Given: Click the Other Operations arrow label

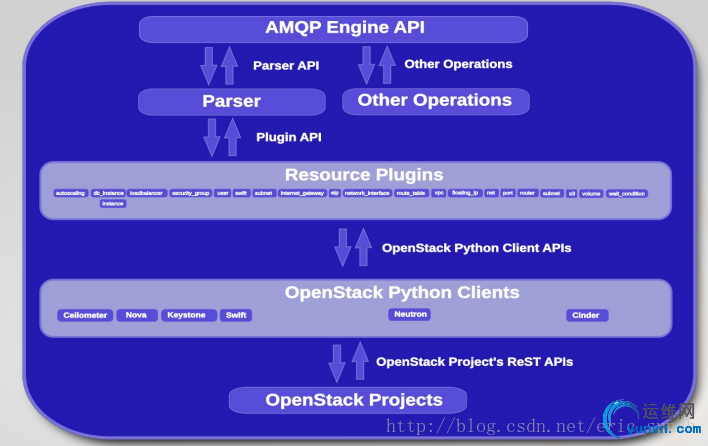Looking at the screenshot, I should [458, 64].
